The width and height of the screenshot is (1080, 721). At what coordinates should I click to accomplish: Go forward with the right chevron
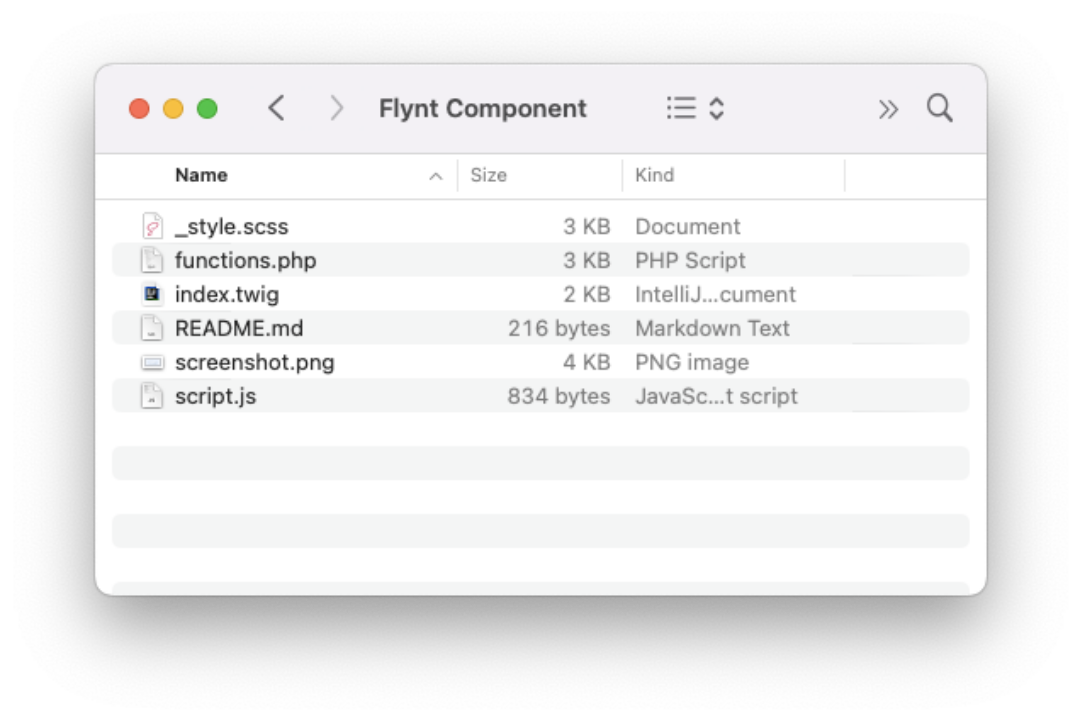tap(336, 108)
